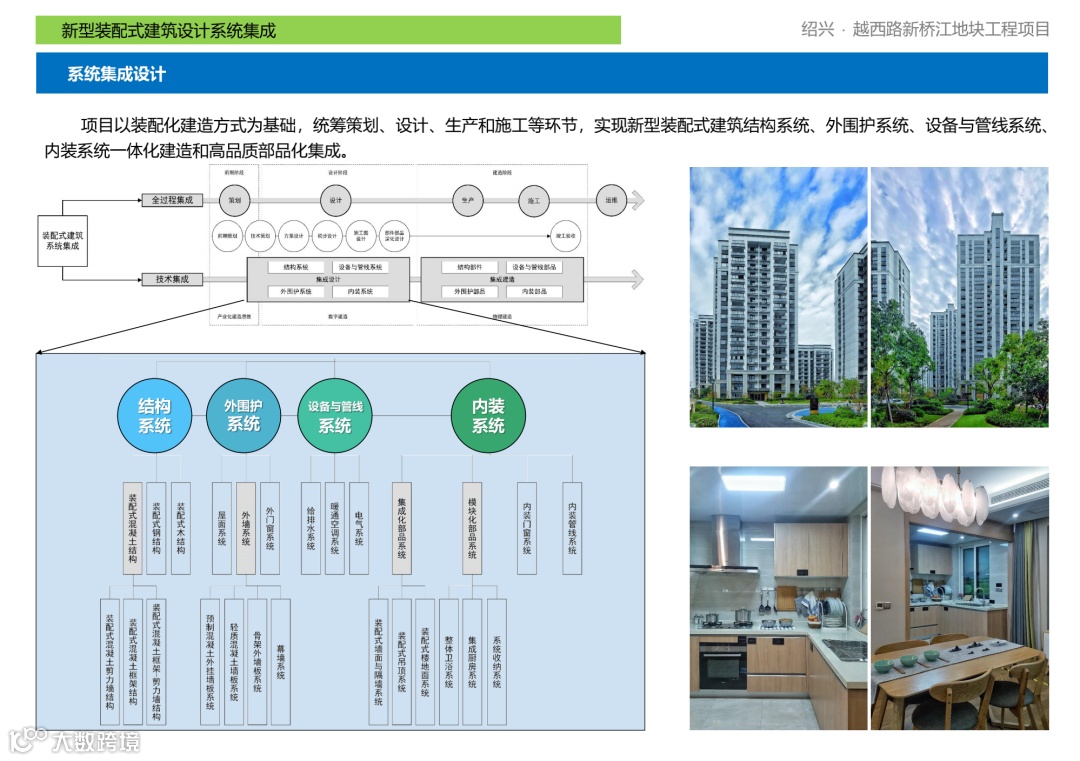Click the 部件部品深化设计 small circle
This screenshot has width=1080, height=761.
(394, 236)
